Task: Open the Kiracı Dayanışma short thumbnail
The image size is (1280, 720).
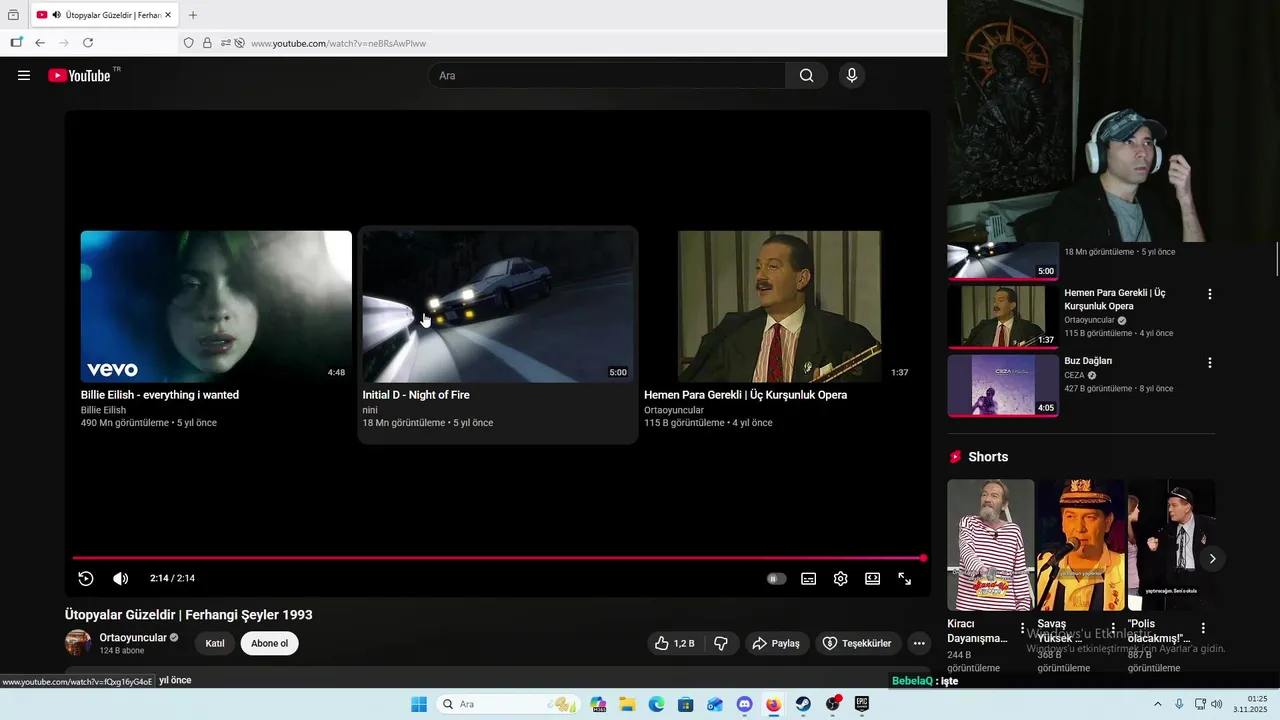Action: (x=991, y=545)
